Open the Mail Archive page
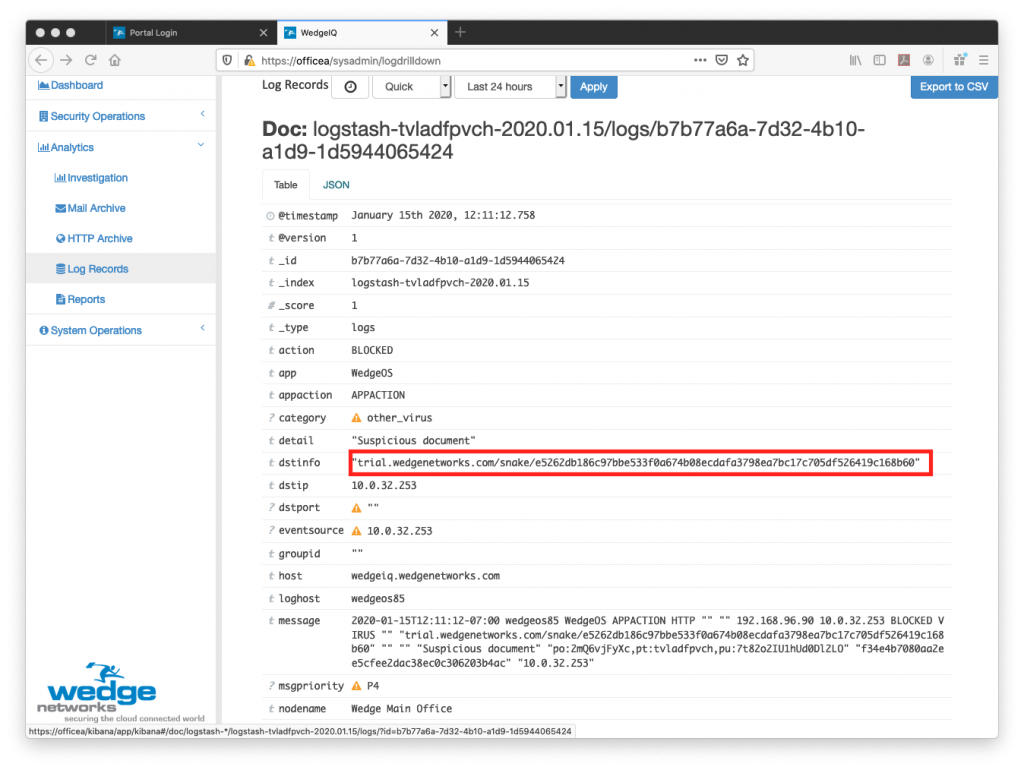The width and height of the screenshot is (1024, 770). tap(90, 208)
